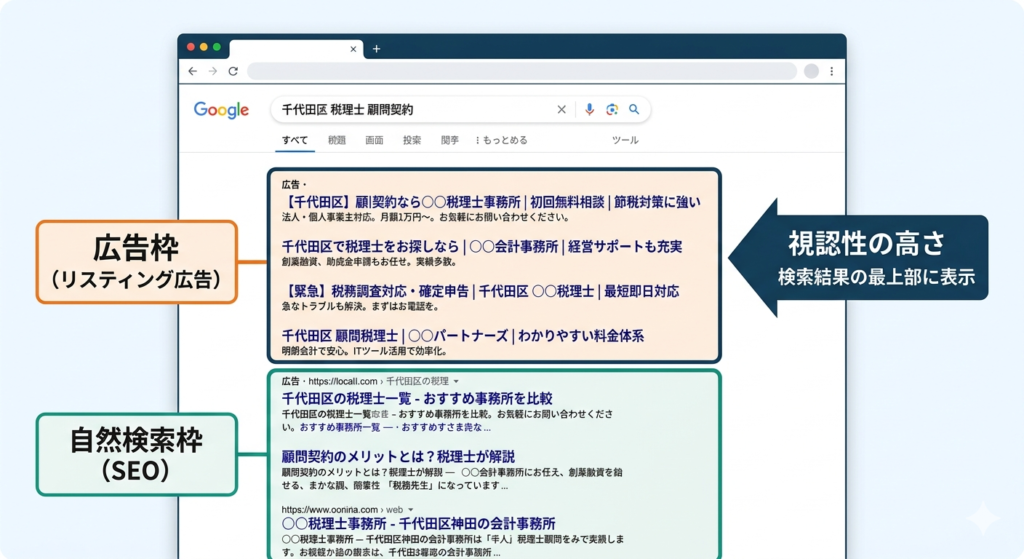The image size is (1024, 559).
Task: Open Google Lens image search icon
Action: tap(611, 110)
